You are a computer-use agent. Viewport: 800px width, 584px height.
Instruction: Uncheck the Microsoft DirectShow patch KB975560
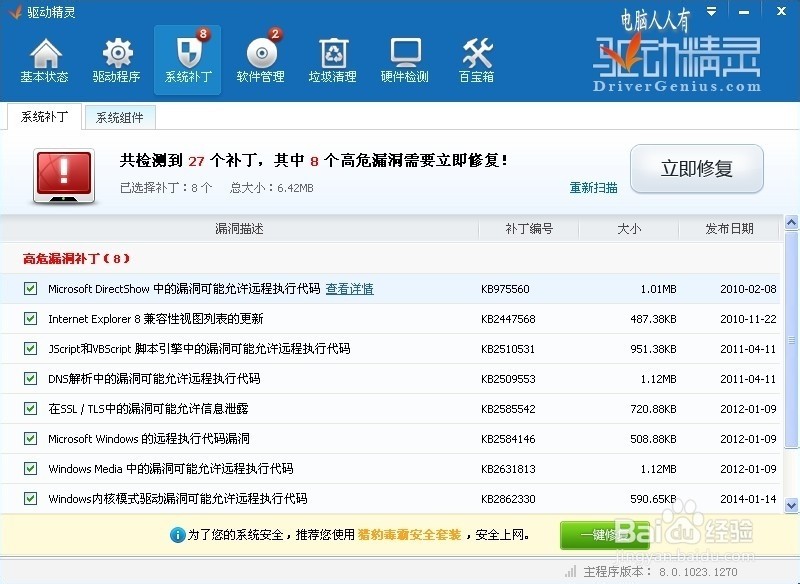(x=31, y=289)
